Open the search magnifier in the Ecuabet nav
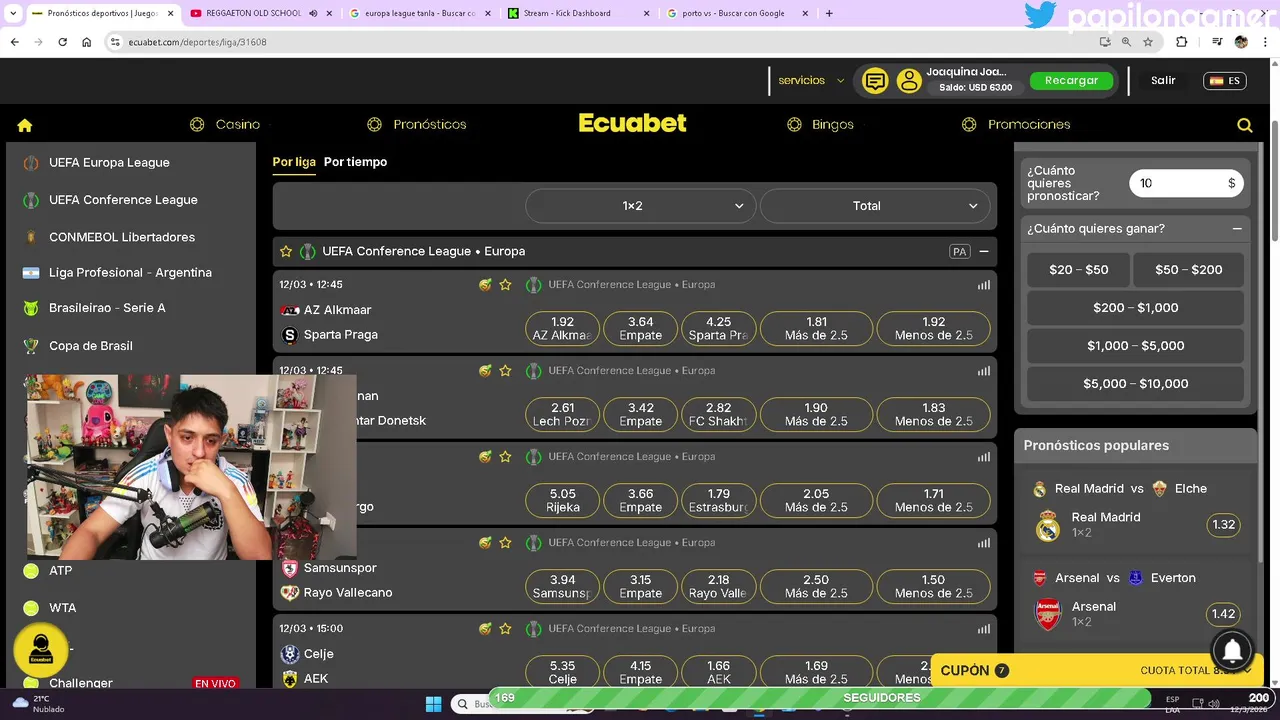Viewport: 1280px width, 720px height. click(1245, 125)
